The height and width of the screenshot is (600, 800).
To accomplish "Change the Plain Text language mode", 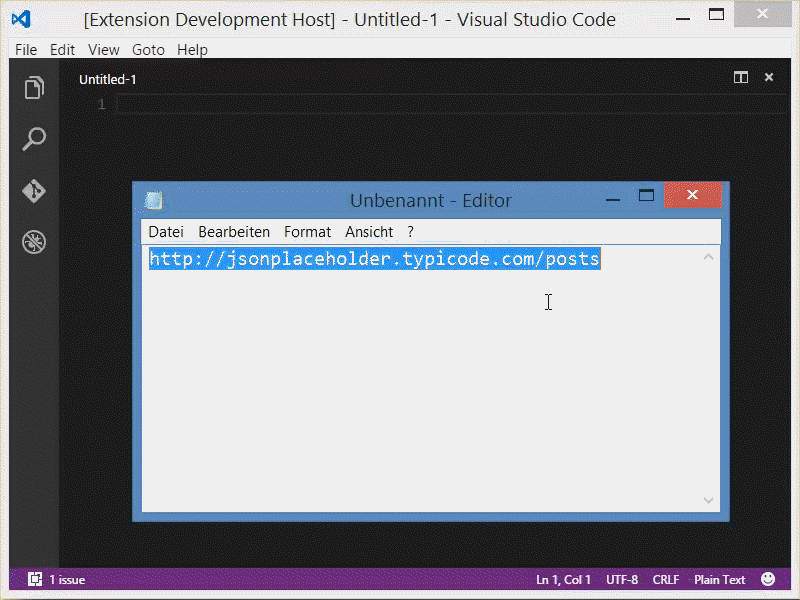I will coord(719,580).
